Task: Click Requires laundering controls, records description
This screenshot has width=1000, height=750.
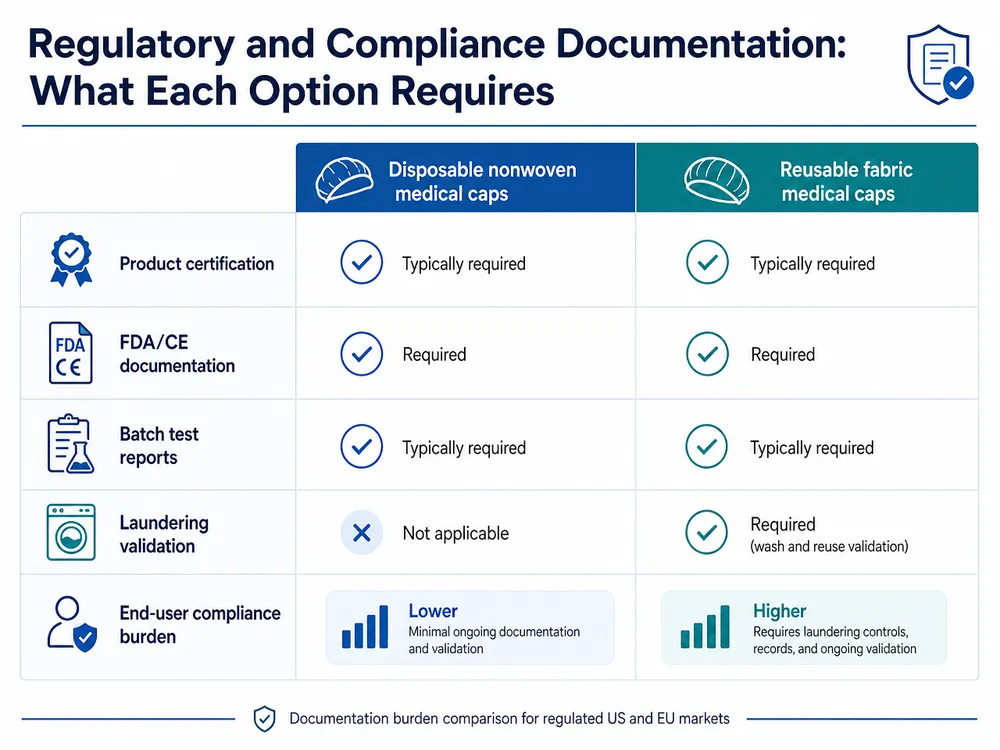Action: (x=835, y=640)
